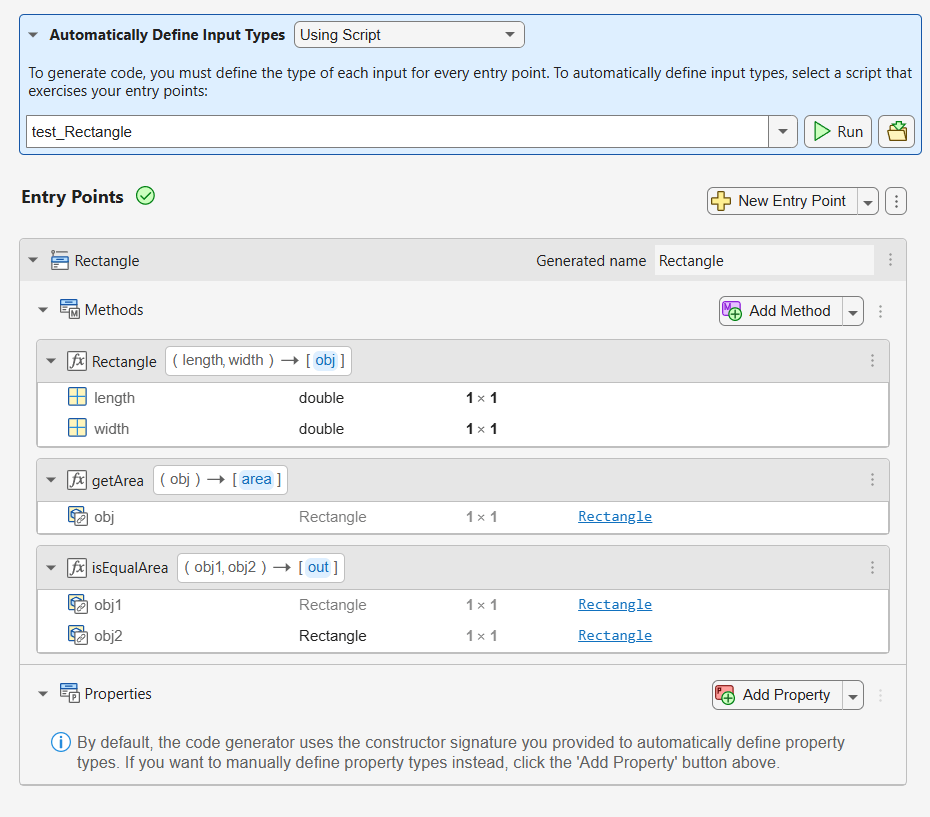This screenshot has width=930, height=817.
Task: Collapse the isEqualArea method
Action: click(x=51, y=567)
